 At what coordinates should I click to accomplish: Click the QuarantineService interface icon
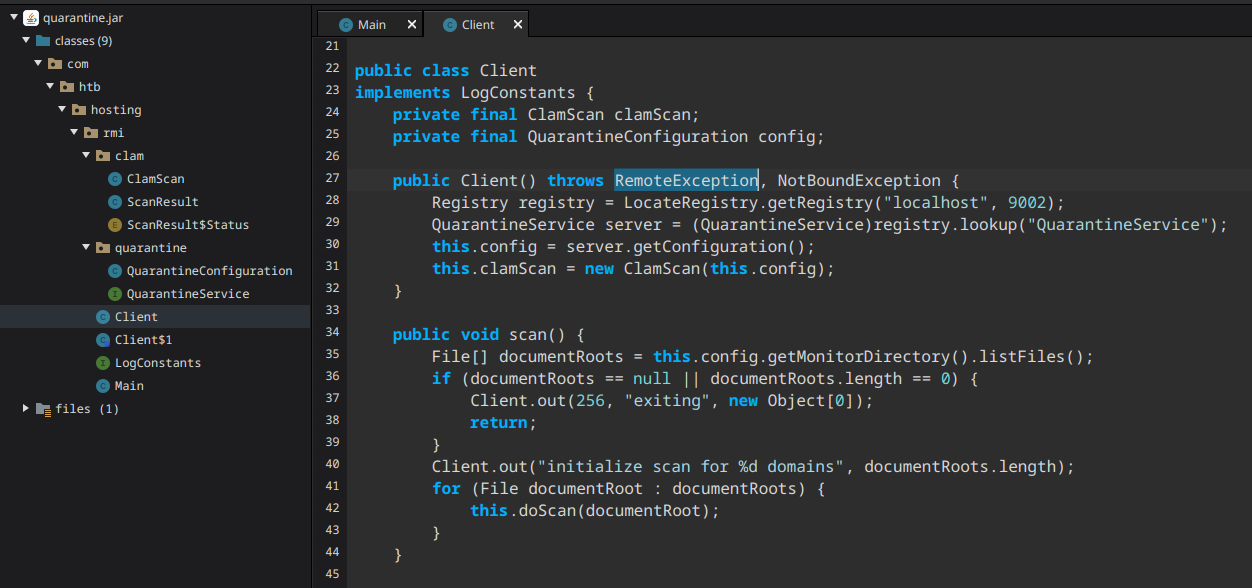coord(115,294)
